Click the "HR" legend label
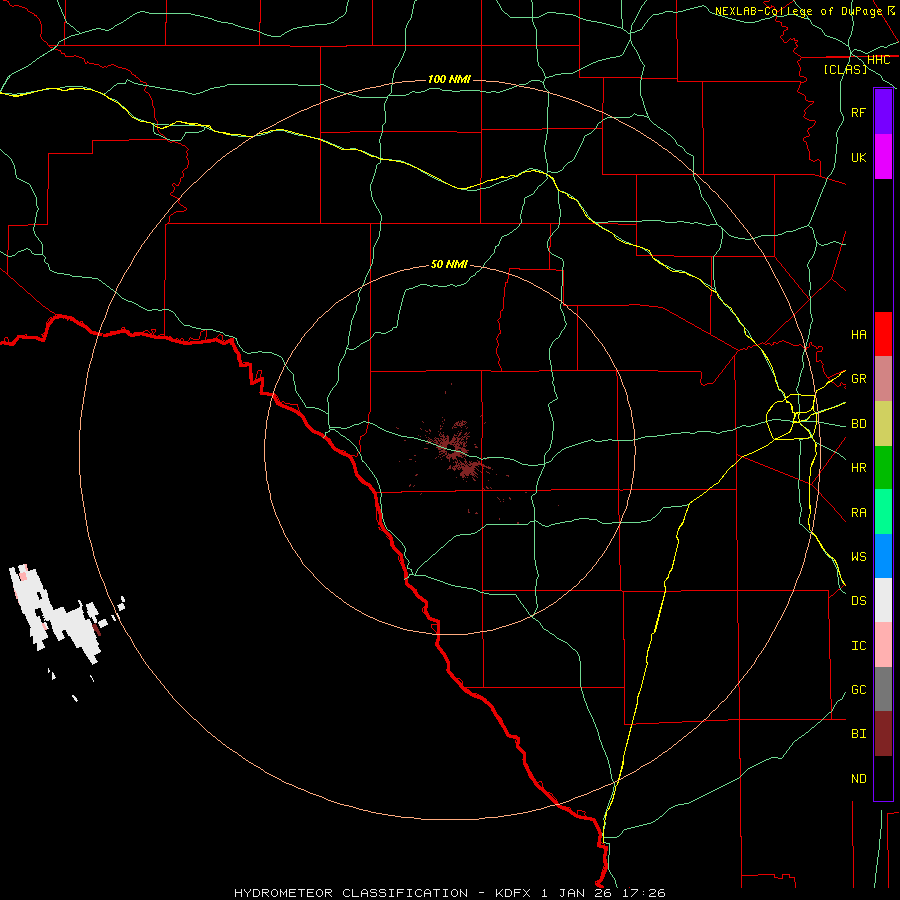Screen dimensions: 900x900 click(858, 468)
